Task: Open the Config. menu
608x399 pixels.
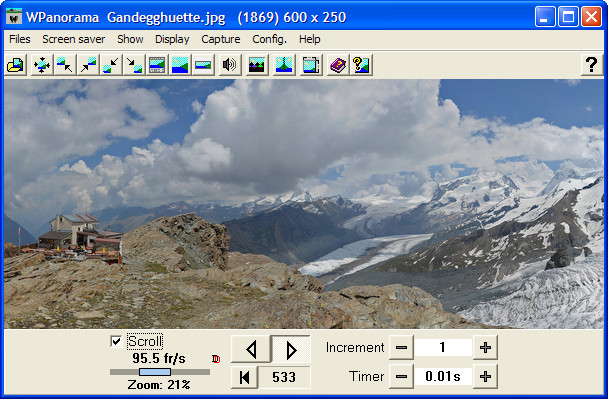Action: tap(269, 39)
